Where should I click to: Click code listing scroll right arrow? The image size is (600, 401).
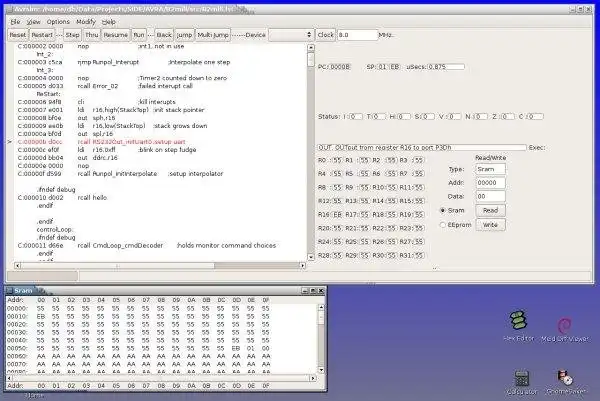pos(303,266)
